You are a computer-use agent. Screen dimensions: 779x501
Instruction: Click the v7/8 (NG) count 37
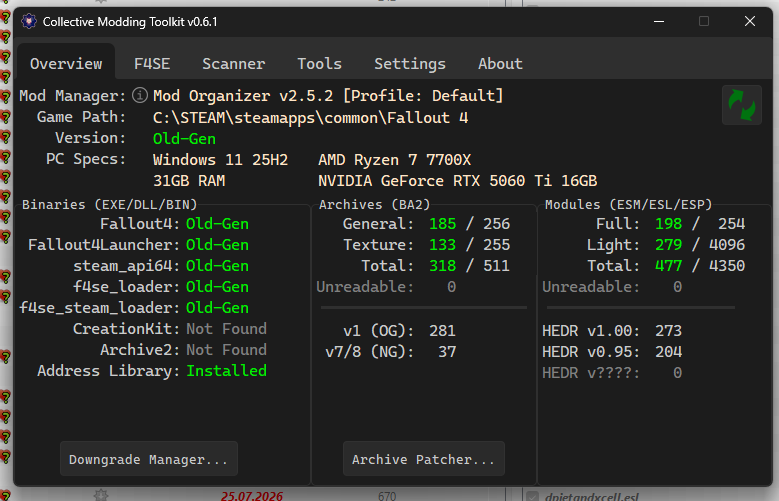point(447,352)
